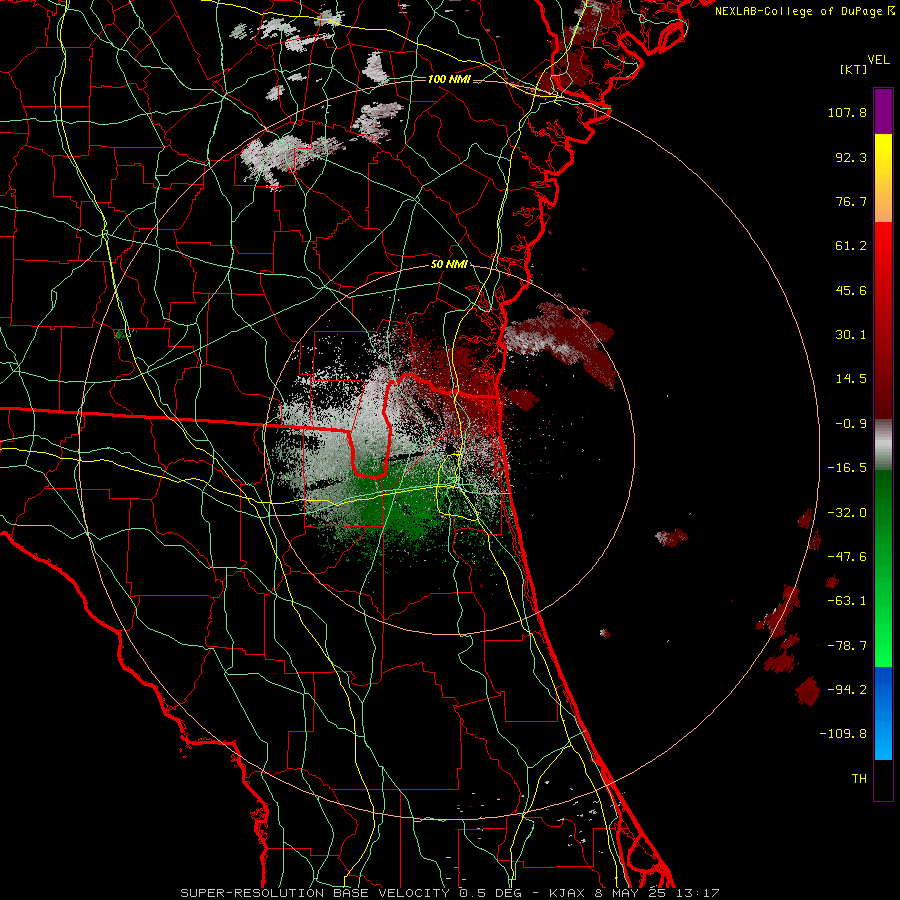Click the -94.2 velocity scale value
Image resolution: width=900 pixels, height=900 pixels.
pos(847,690)
